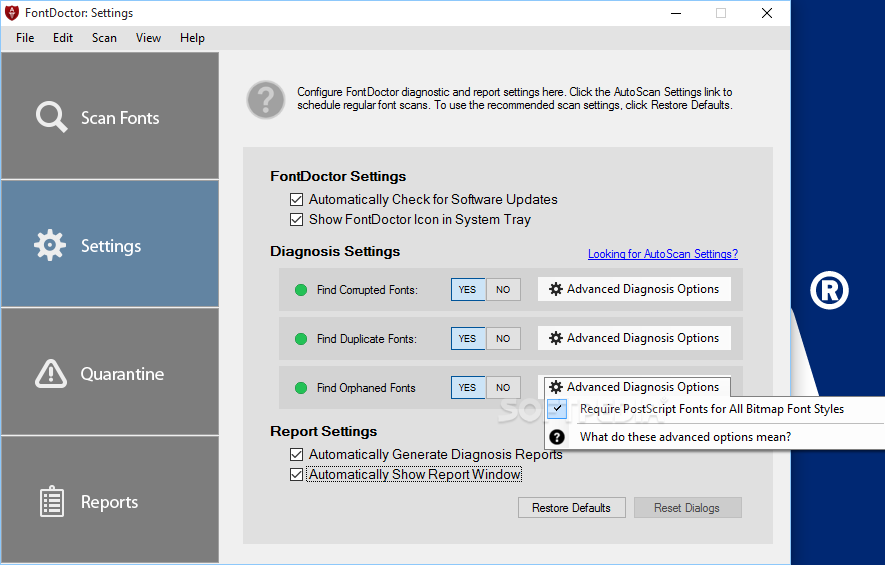Toggle Require PostScript Fonts for All Bitmap Font Styles

714,409
